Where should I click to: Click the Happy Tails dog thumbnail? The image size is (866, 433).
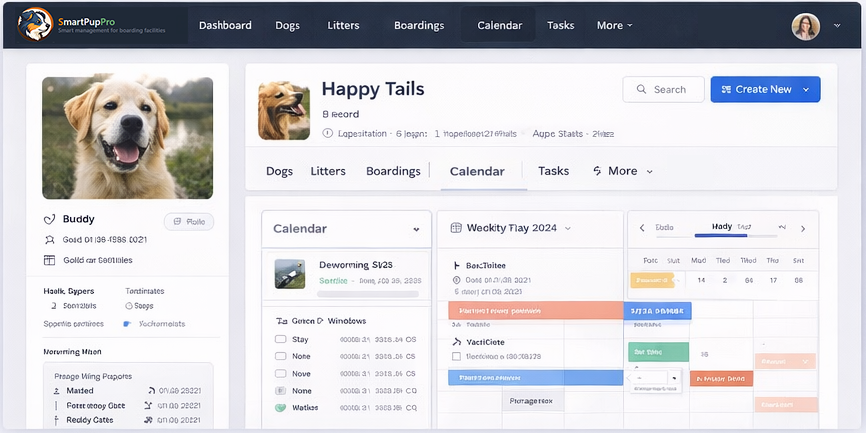pos(284,110)
